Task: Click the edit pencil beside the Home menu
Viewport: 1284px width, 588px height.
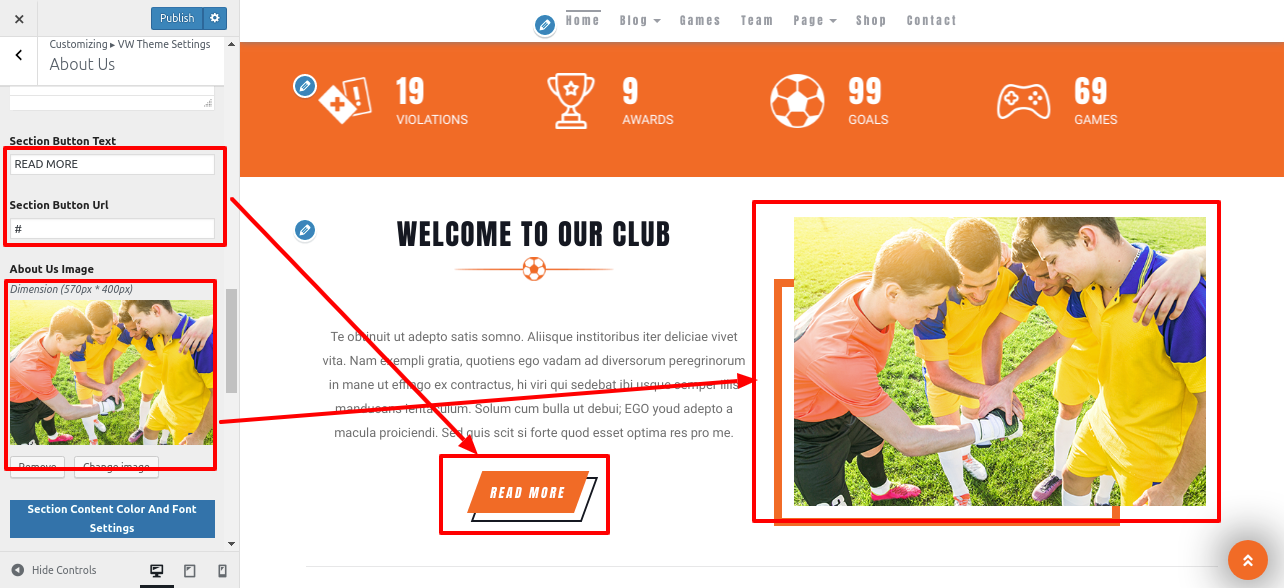Action: [544, 25]
